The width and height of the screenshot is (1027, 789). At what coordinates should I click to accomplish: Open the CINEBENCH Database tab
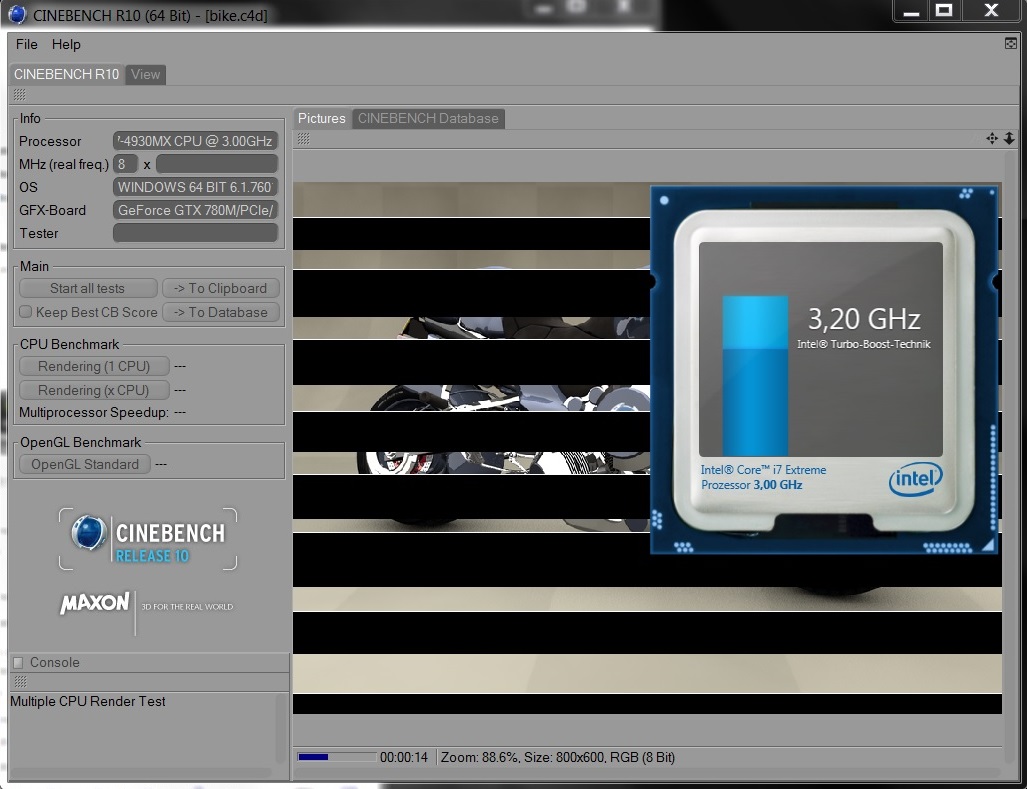tap(428, 119)
